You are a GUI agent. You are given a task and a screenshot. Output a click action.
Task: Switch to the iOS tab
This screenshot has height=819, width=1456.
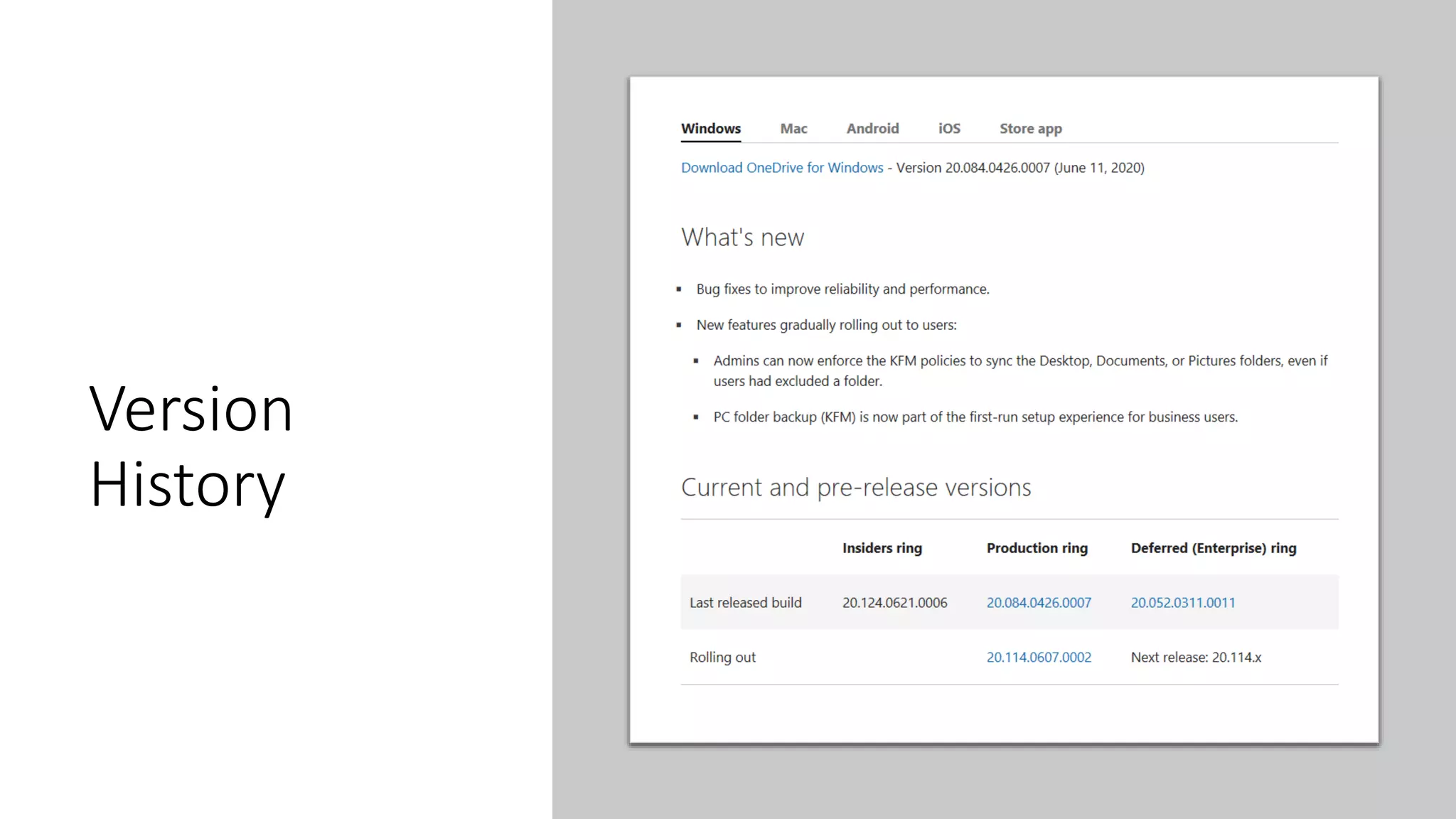click(x=949, y=129)
